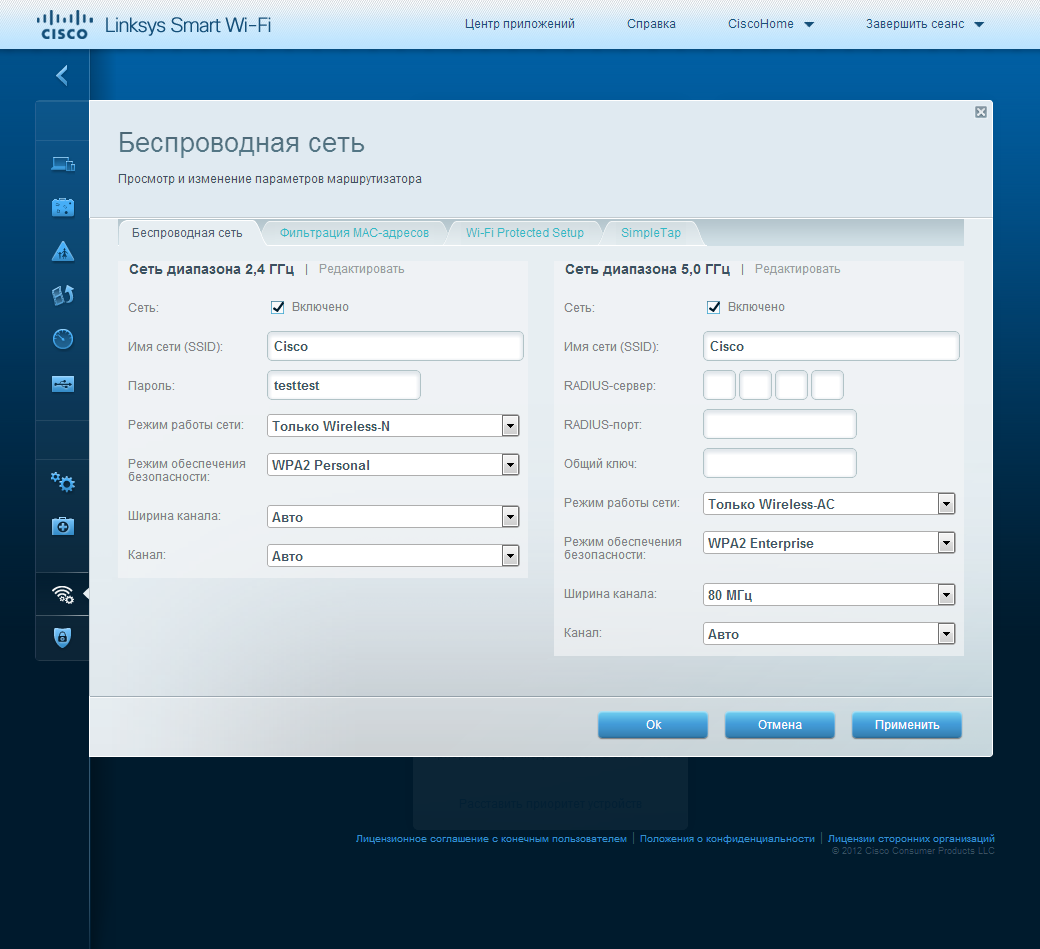
Task: Open Troubleshooting first-aid icon
Action: point(63,526)
